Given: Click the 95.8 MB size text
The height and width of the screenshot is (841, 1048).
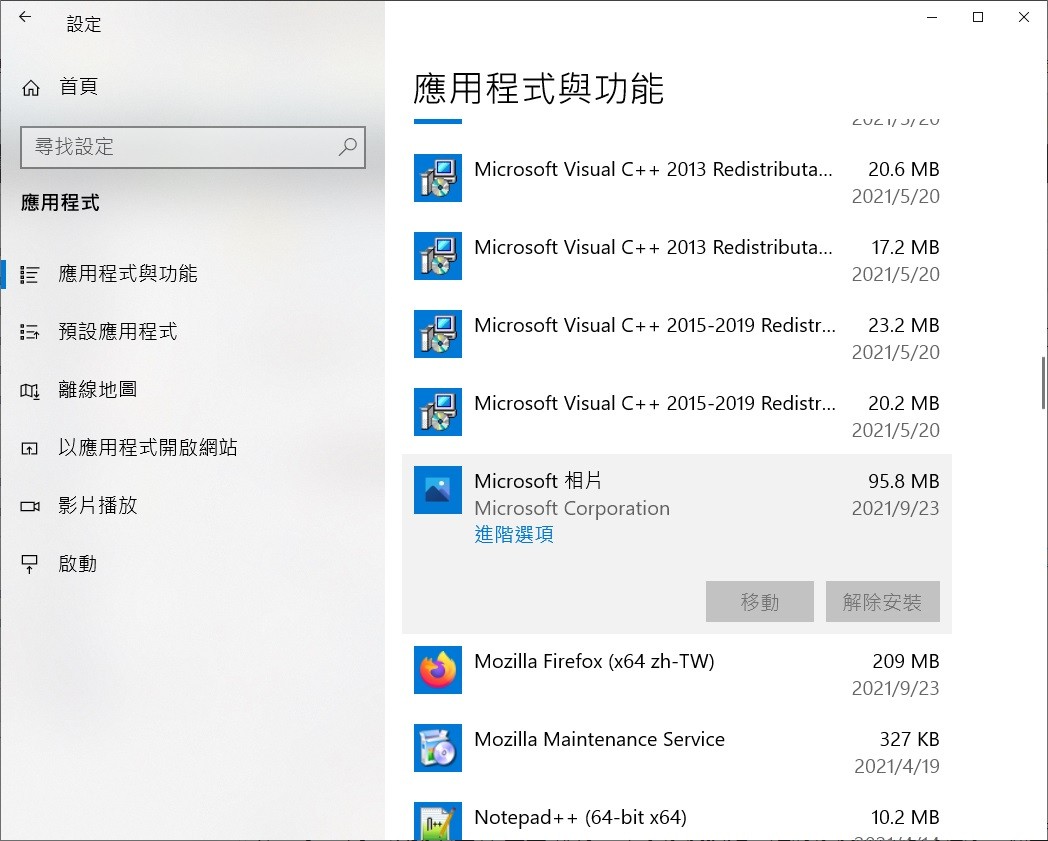Looking at the screenshot, I should [904, 481].
